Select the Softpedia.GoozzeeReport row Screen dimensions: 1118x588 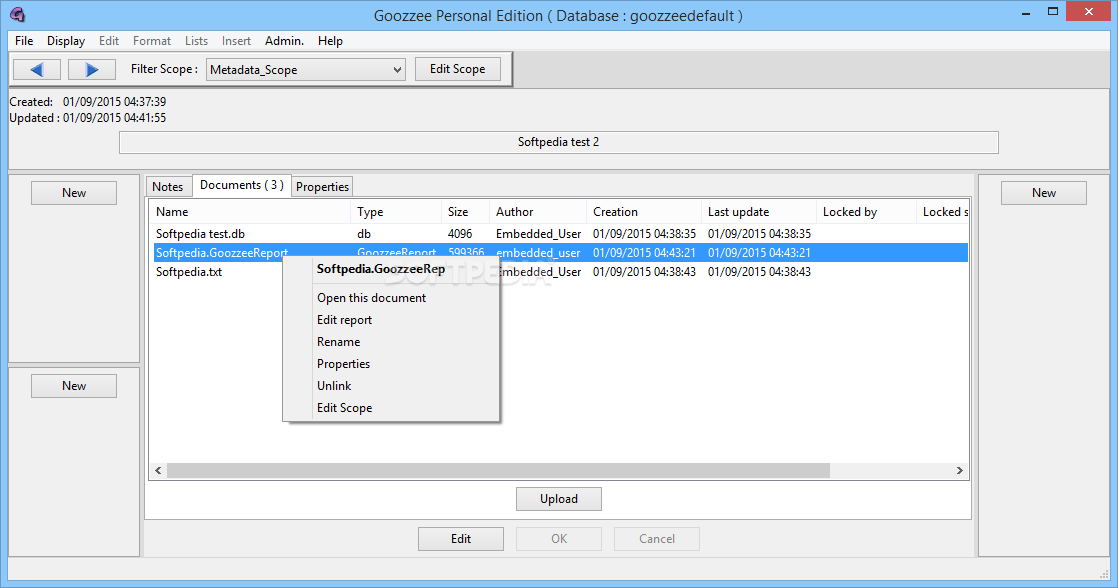click(x=558, y=253)
